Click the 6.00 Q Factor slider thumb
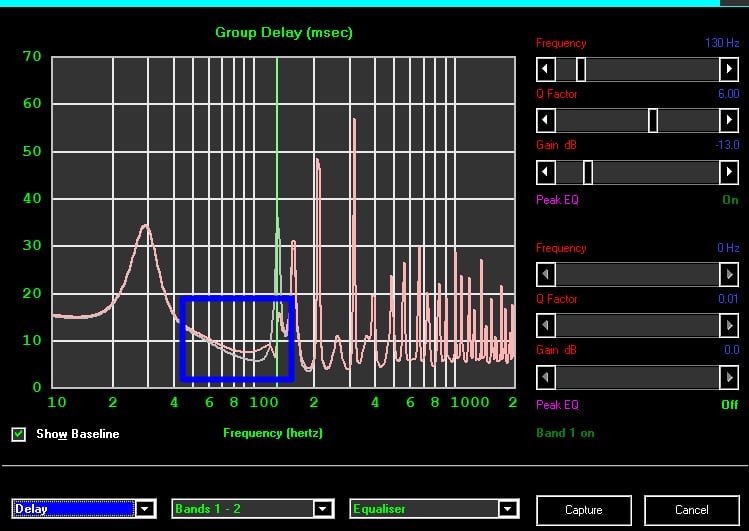This screenshot has height=531, width=749. (x=653, y=120)
